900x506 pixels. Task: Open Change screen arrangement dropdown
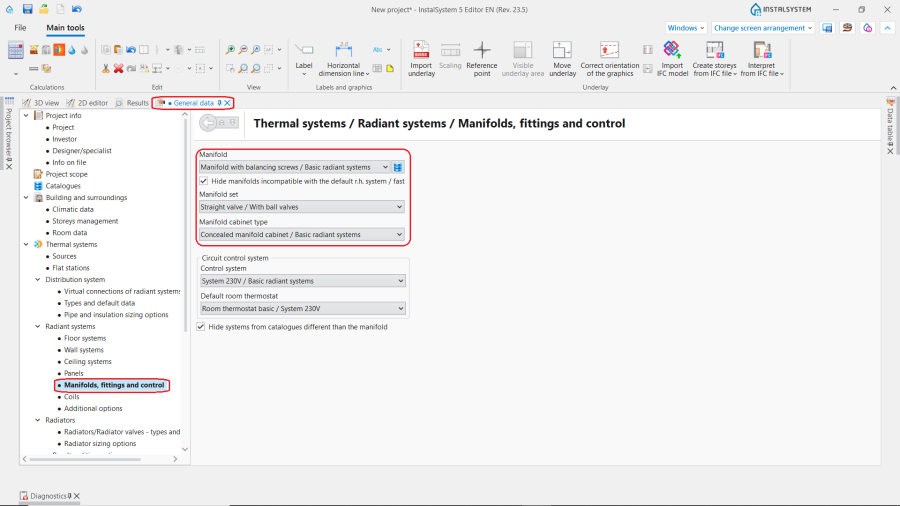pos(763,28)
